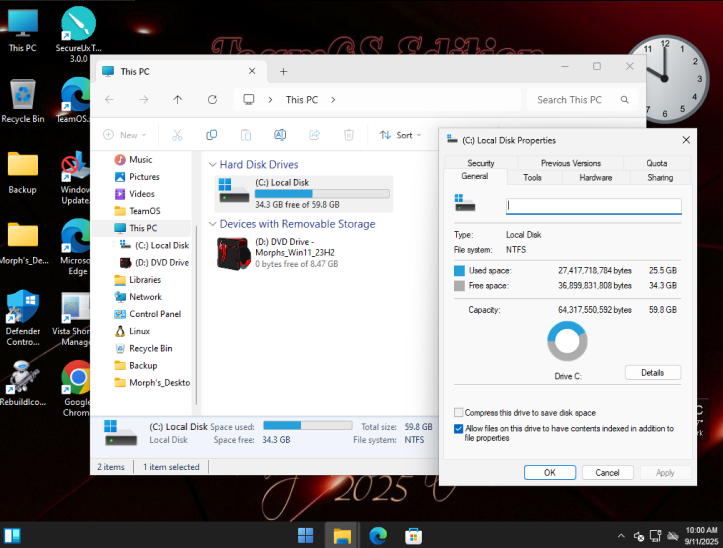
Task: Click Cancel in Local Disk Properties
Action: (607, 472)
